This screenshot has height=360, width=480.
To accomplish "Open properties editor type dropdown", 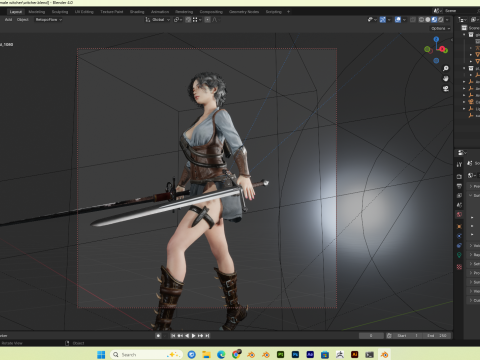I will pyautogui.click(x=461, y=152).
